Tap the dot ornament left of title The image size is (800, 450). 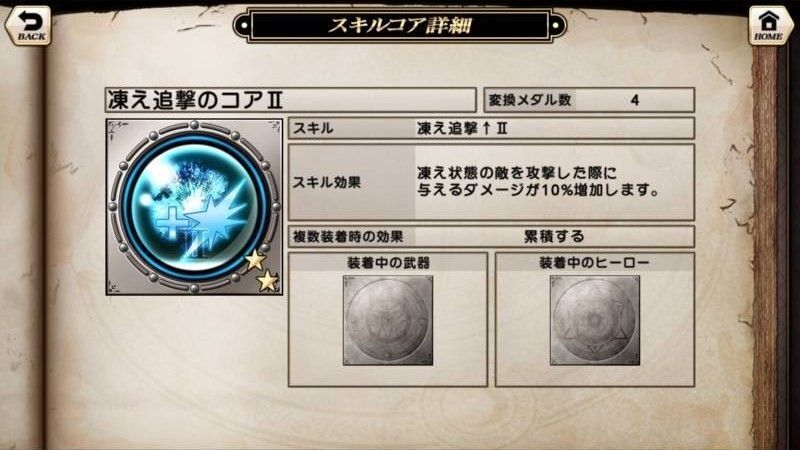(244, 24)
